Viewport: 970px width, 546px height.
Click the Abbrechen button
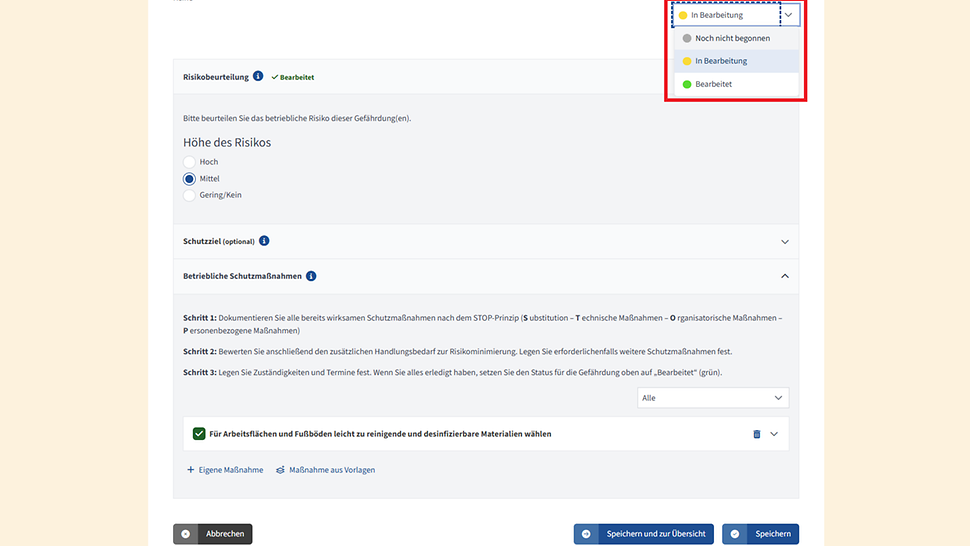(213, 534)
